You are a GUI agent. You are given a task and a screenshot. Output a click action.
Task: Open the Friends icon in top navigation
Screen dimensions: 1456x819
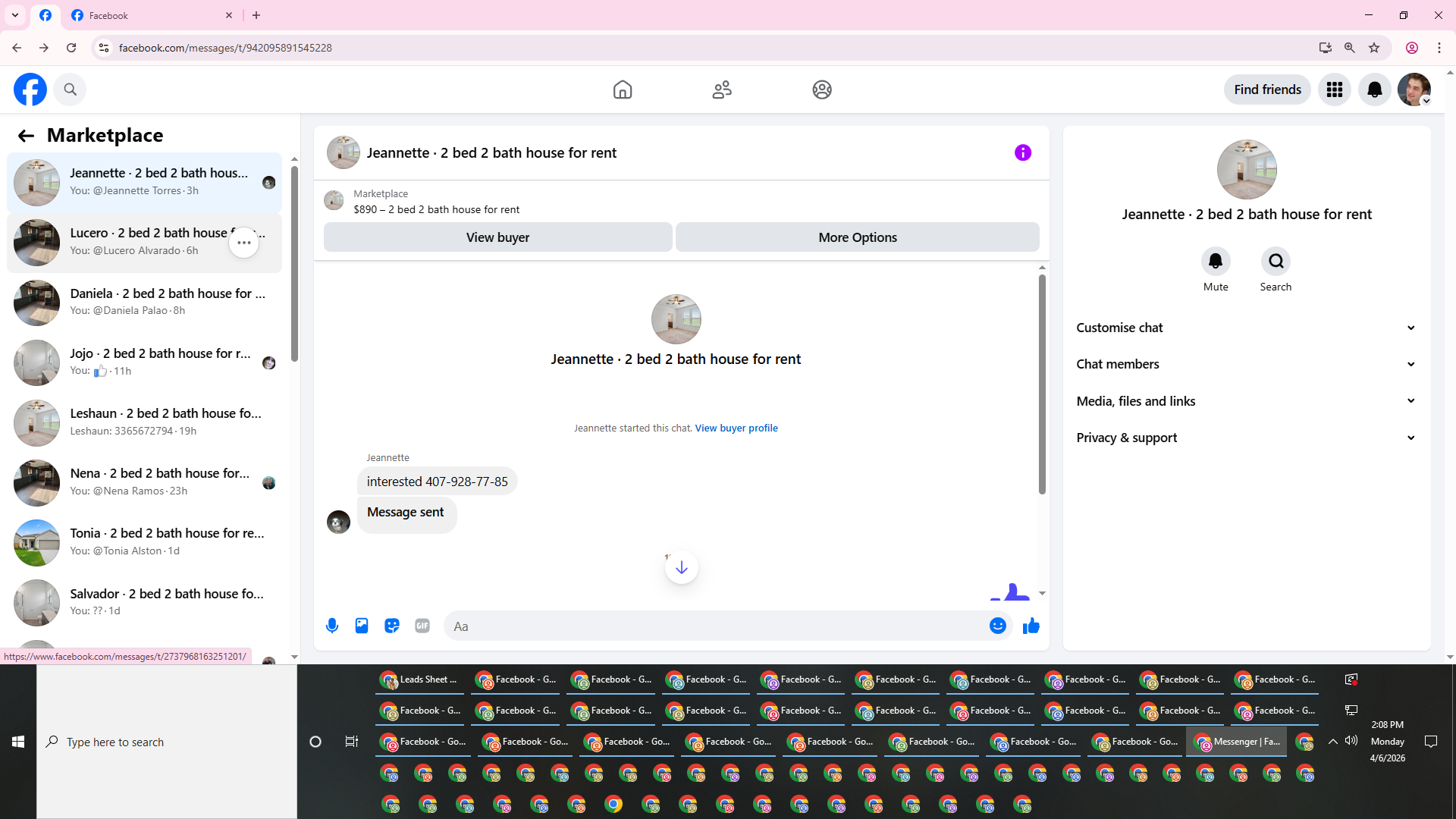(722, 89)
